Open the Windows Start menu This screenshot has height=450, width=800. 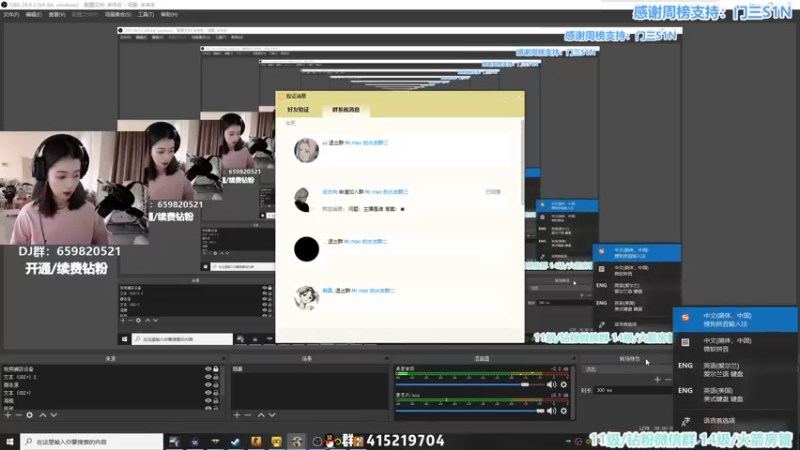(10, 441)
